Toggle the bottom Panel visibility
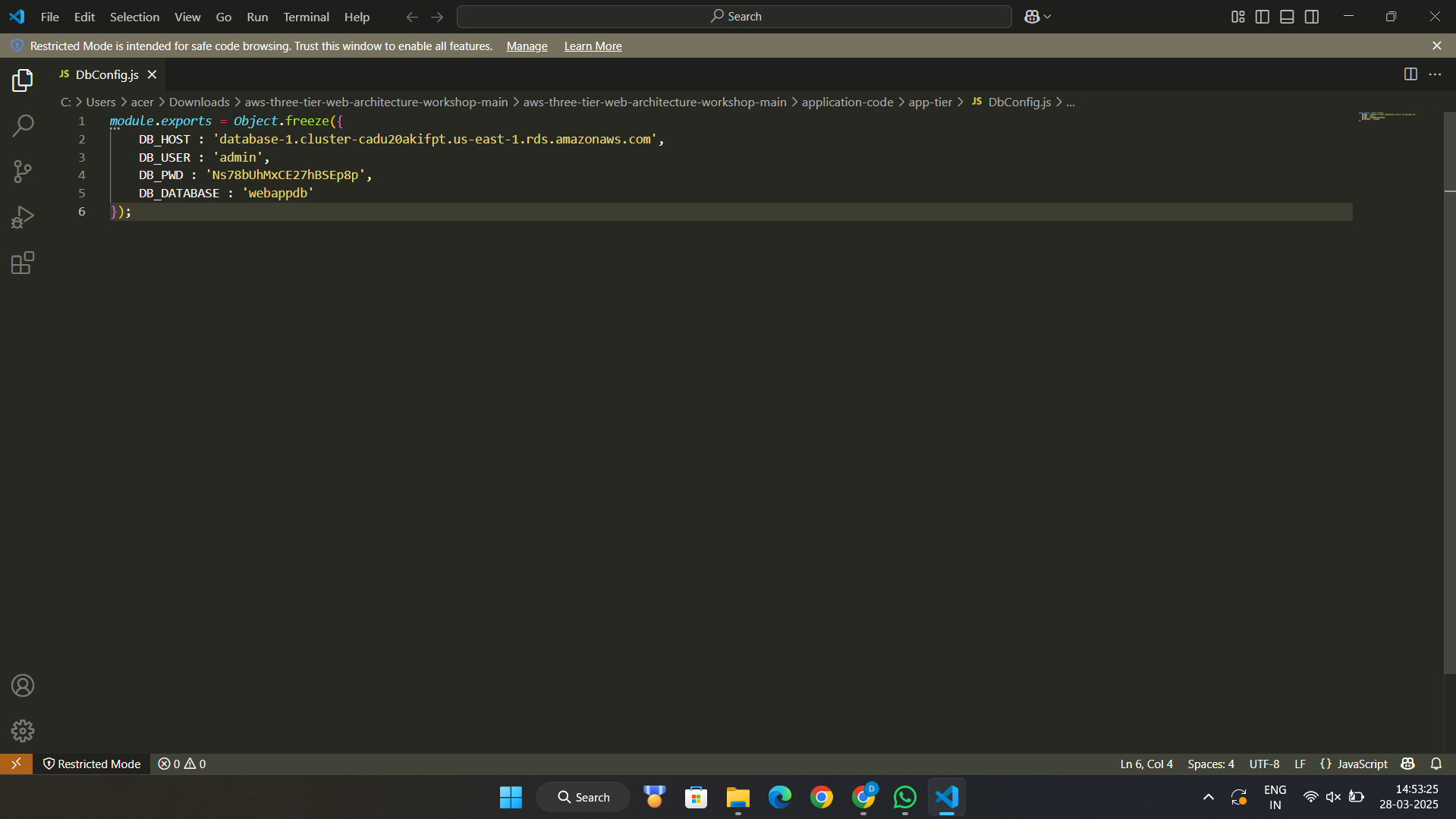Viewport: 1456px width, 819px height. click(x=1287, y=17)
